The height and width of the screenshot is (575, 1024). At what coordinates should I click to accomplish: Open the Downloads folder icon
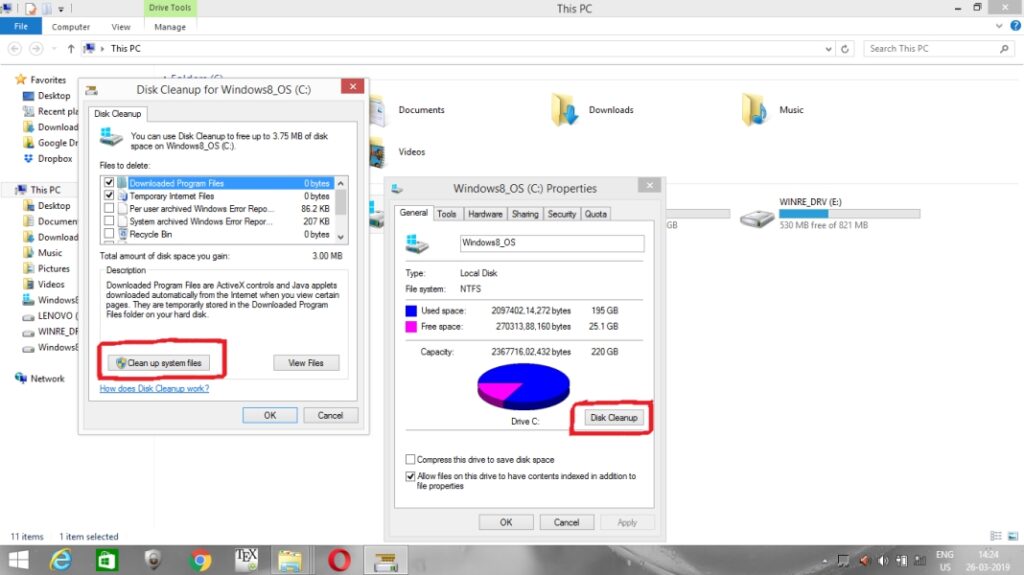tap(564, 110)
